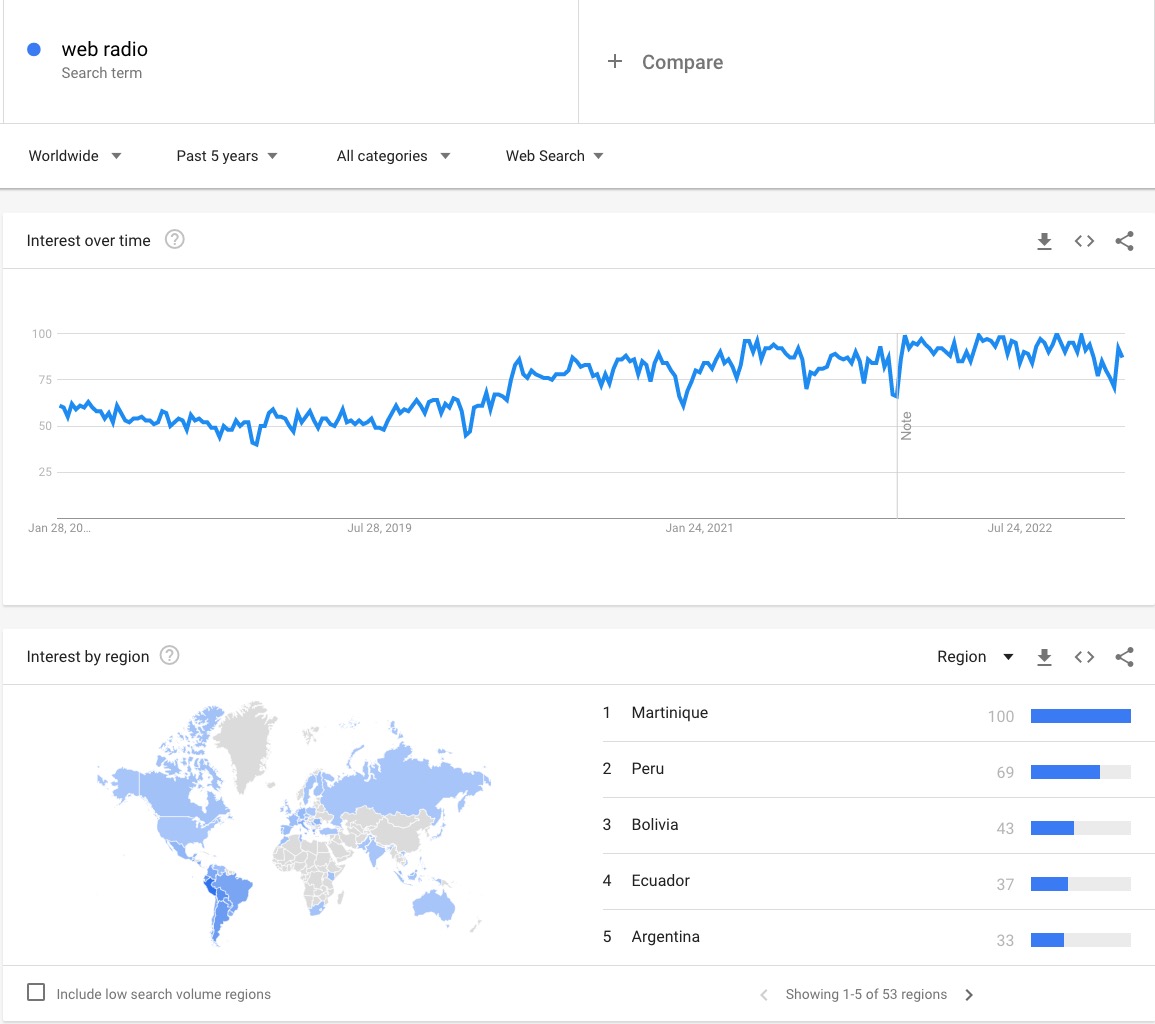Click the Note marker on the chart
1155x1024 pixels.
[x=906, y=426]
